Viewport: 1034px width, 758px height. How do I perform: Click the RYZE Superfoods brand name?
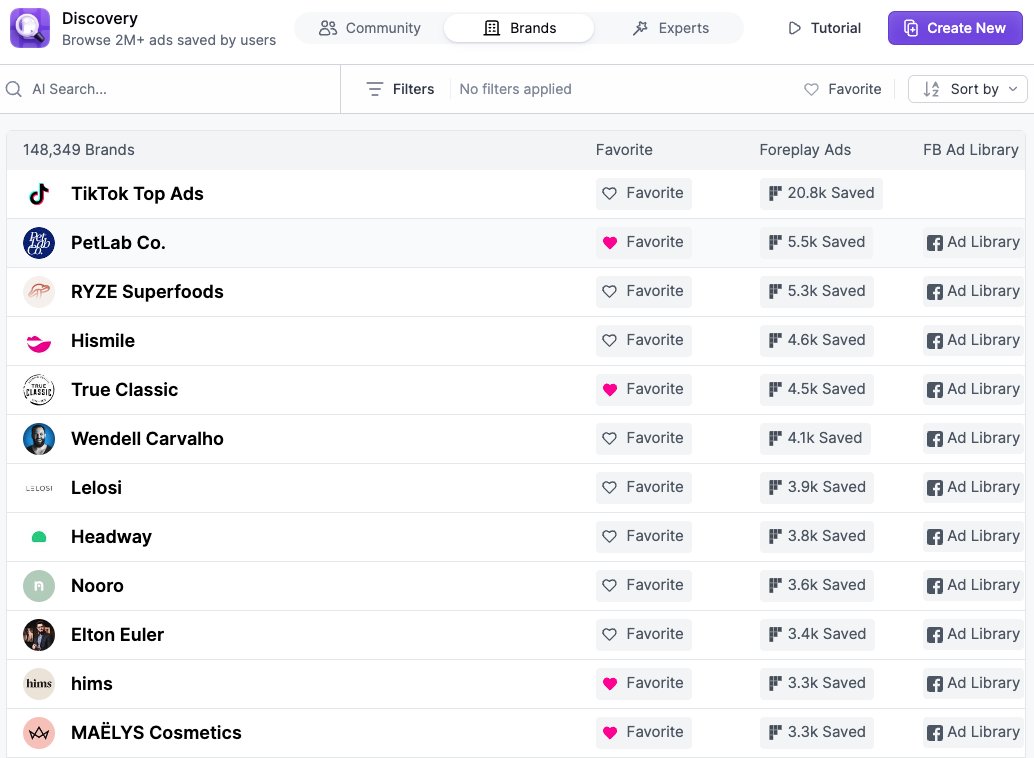pos(147,292)
